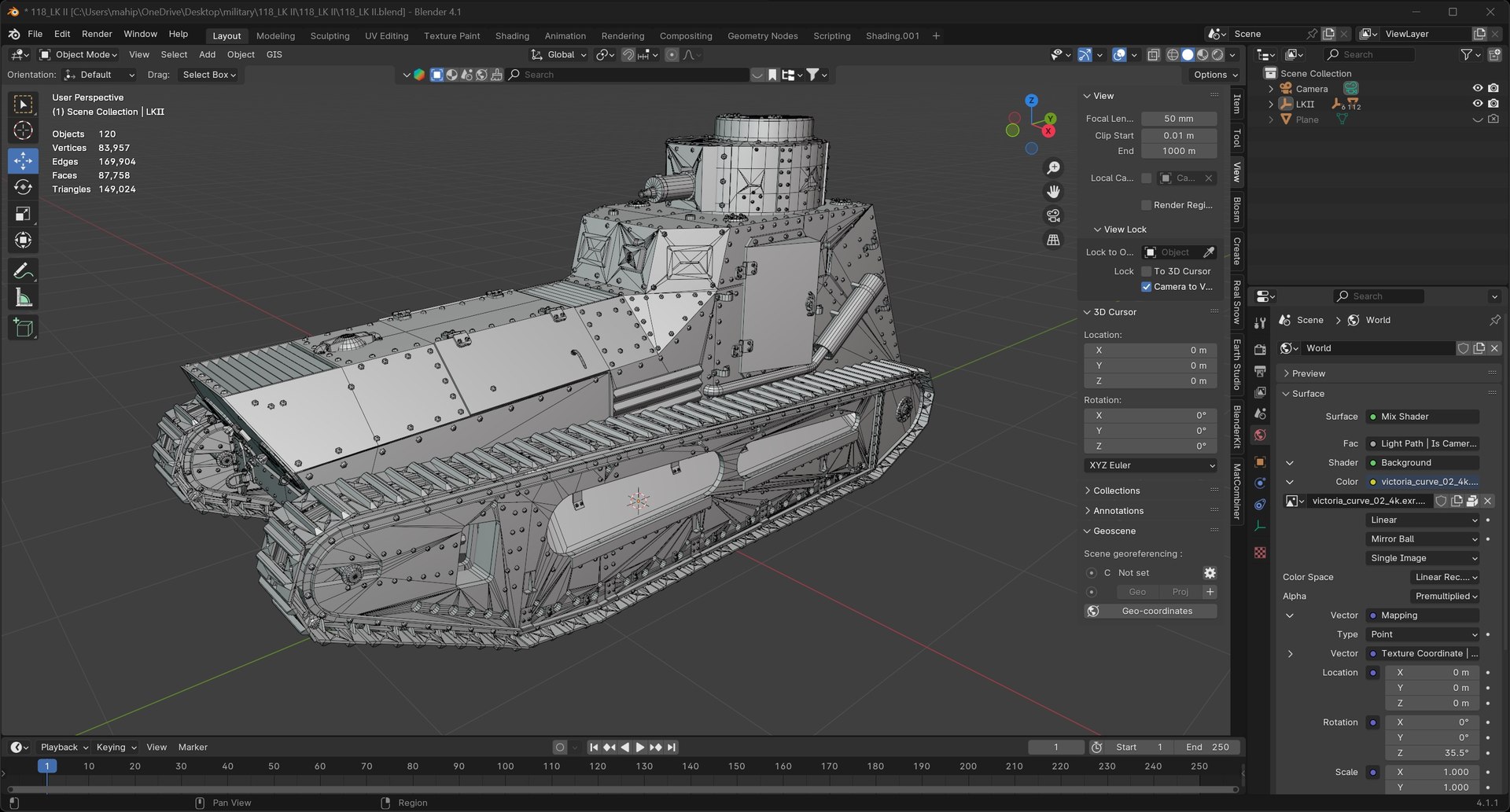This screenshot has height=812, width=1510.
Task: Expand the Collections panel
Action: (1116, 491)
